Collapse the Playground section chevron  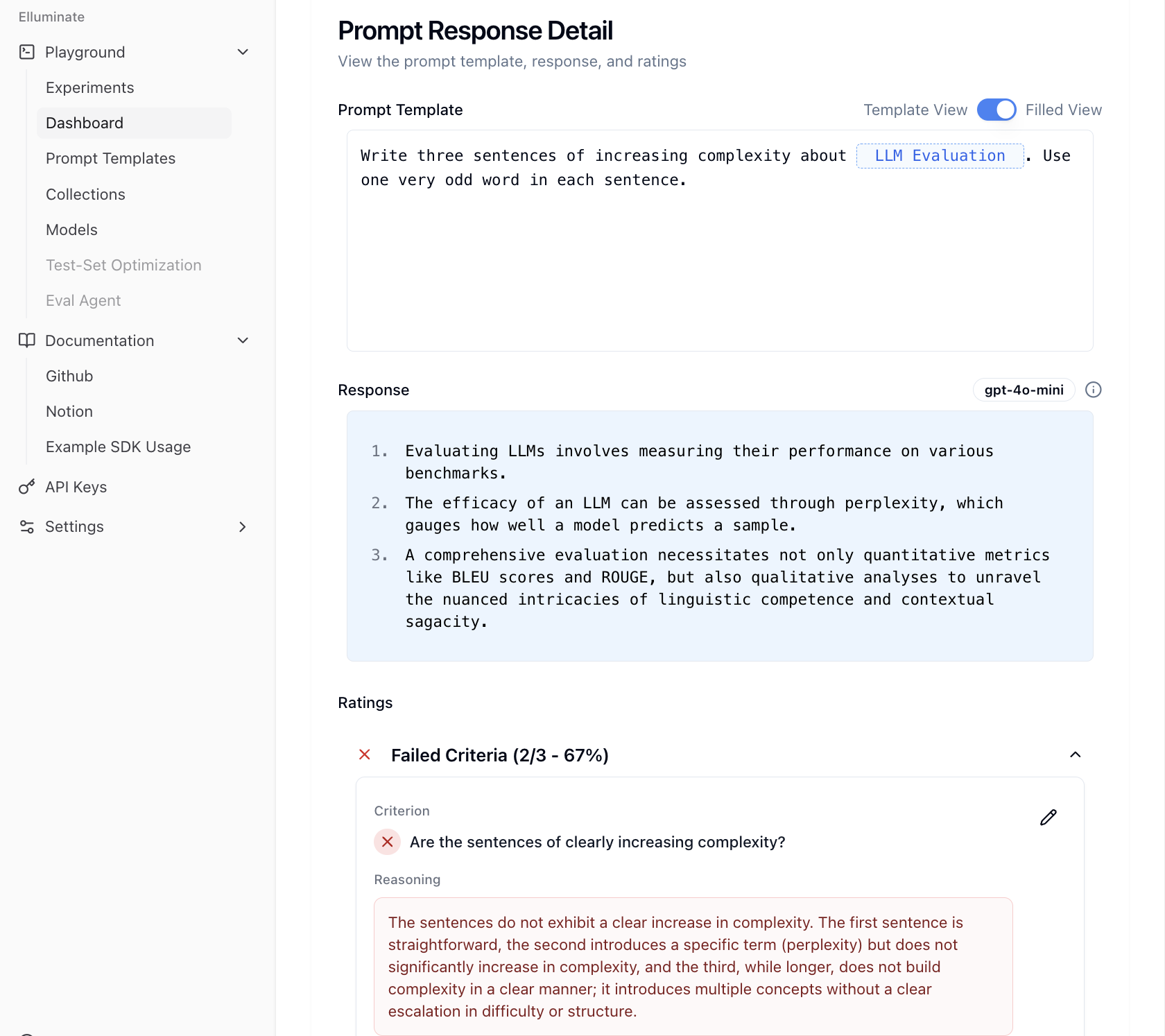(243, 52)
